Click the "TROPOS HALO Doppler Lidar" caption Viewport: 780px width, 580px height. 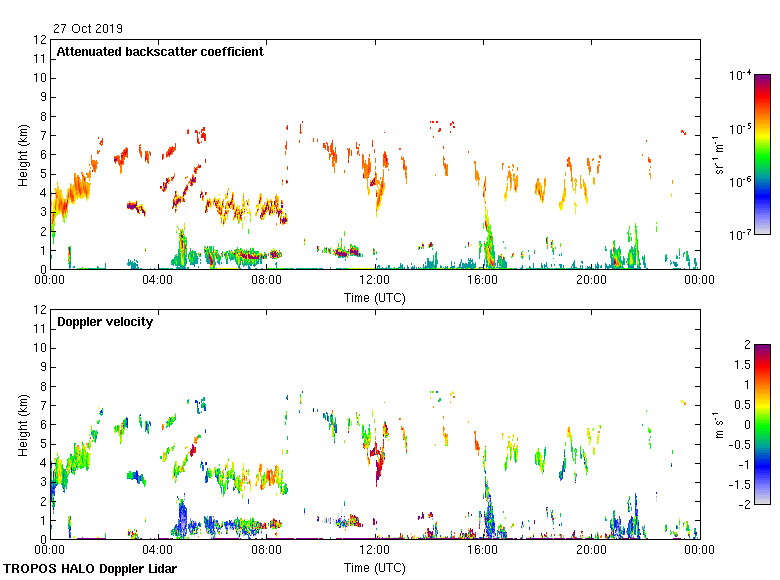tap(91, 568)
